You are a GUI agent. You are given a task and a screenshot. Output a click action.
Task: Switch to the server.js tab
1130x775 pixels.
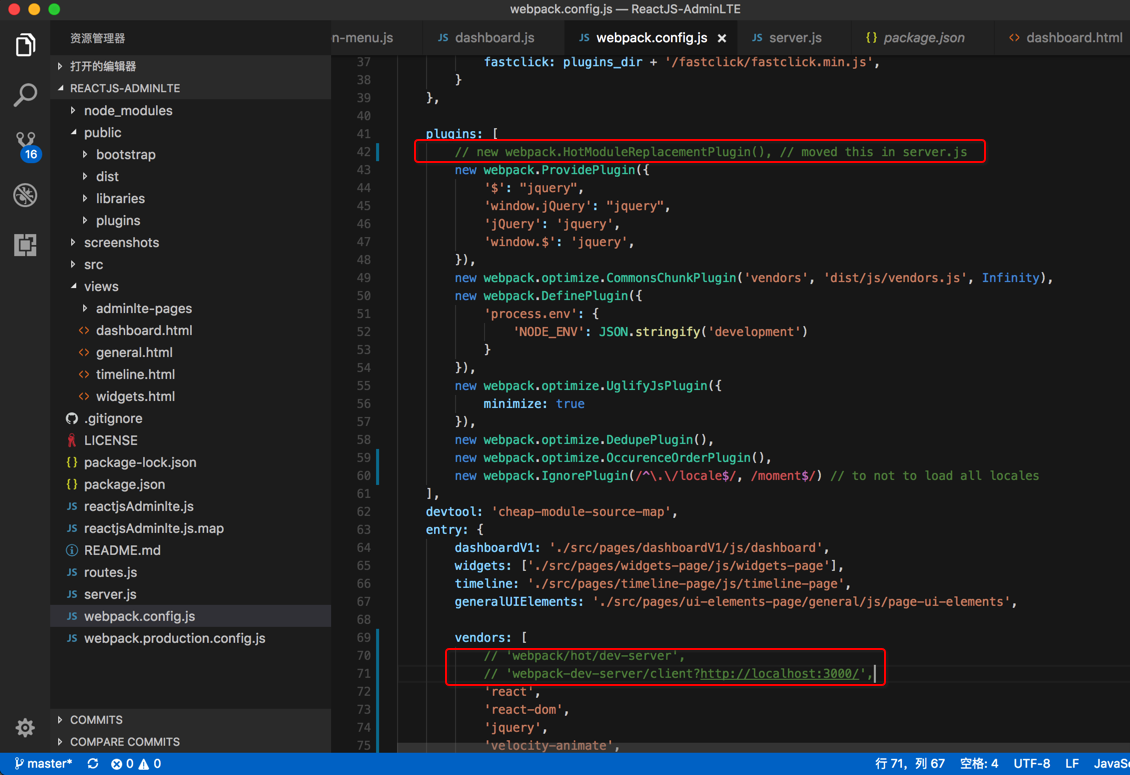click(x=794, y=38)
